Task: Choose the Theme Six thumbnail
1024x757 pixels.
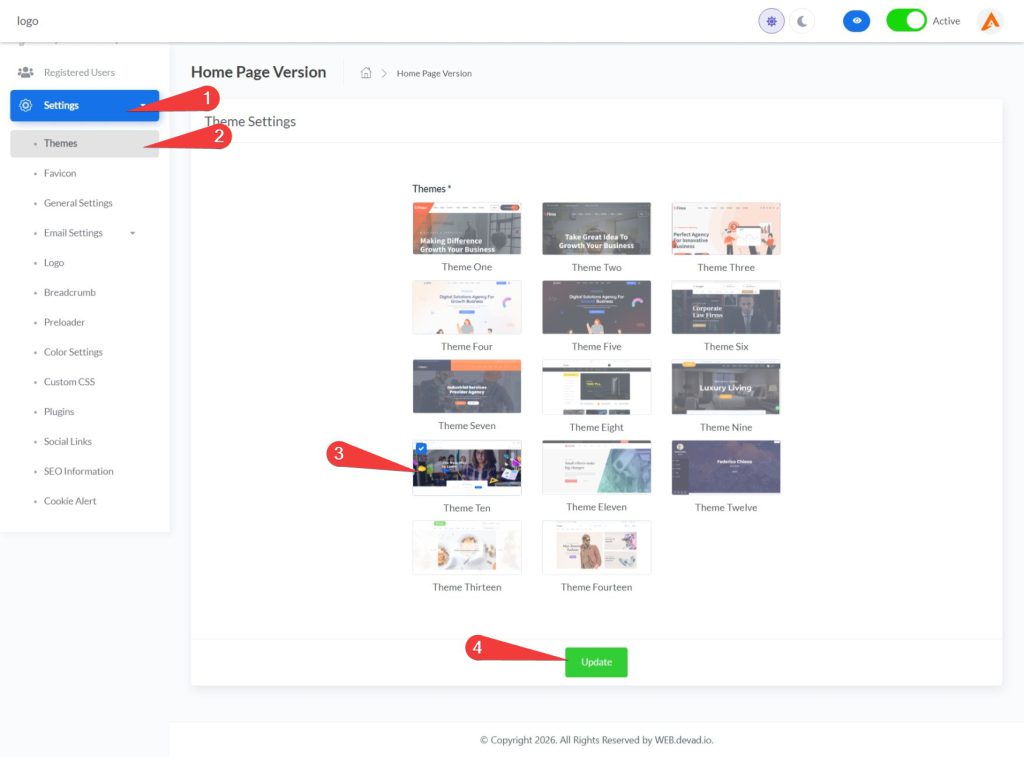Action: [x=726, y=308]
